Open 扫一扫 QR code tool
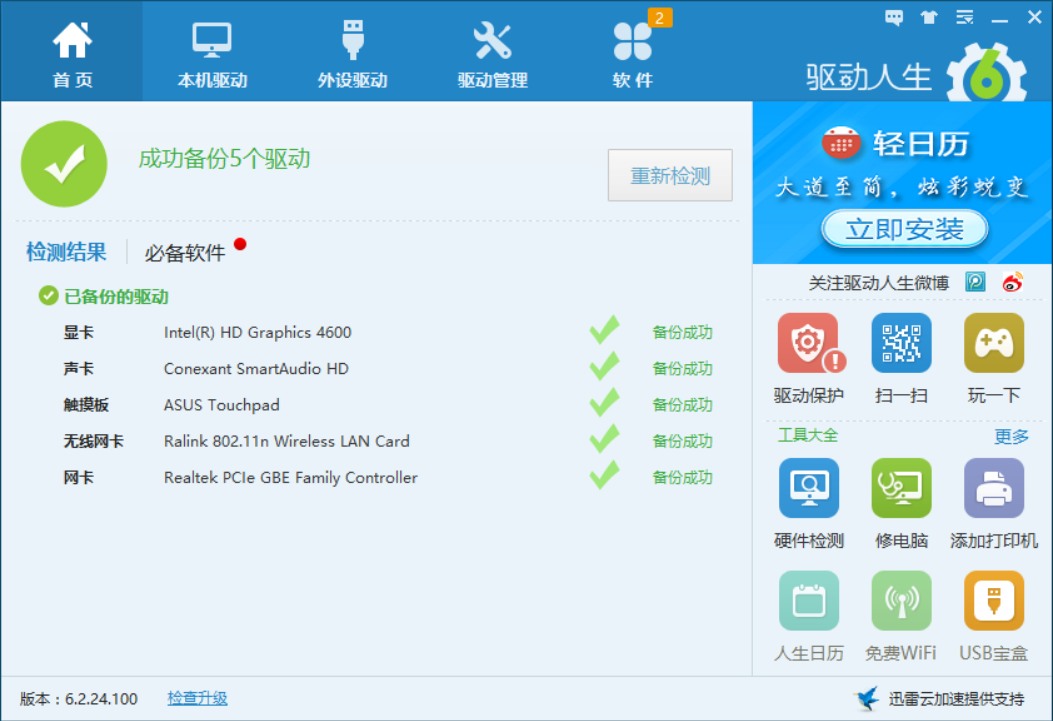 (901, 358)
